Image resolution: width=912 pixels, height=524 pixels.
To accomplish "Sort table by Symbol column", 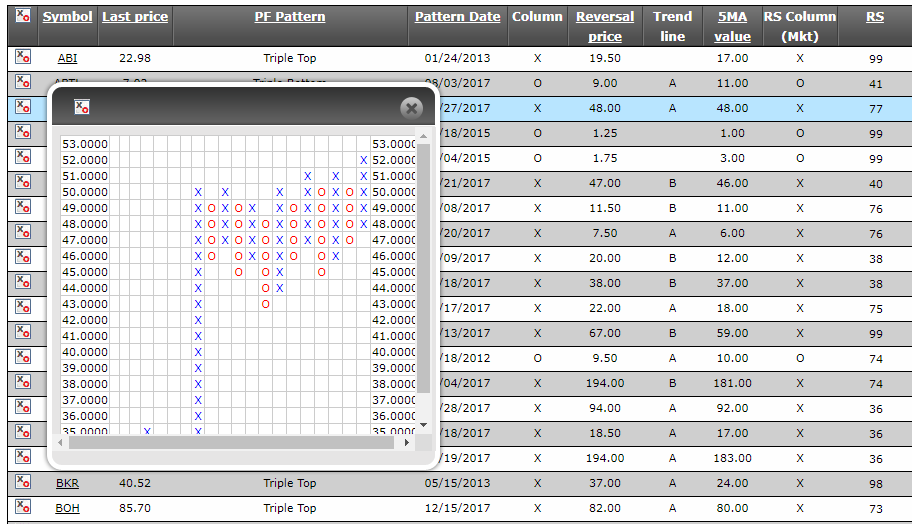I will (x=67, y=17).
